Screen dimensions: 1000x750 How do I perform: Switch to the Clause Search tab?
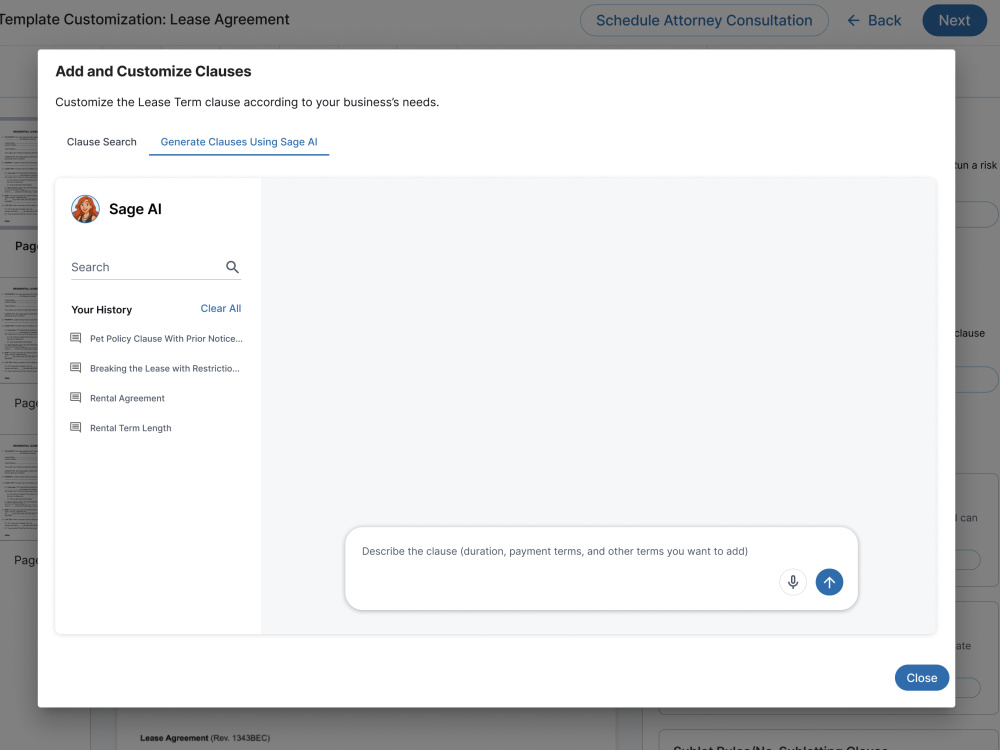[x=101, y=142]
